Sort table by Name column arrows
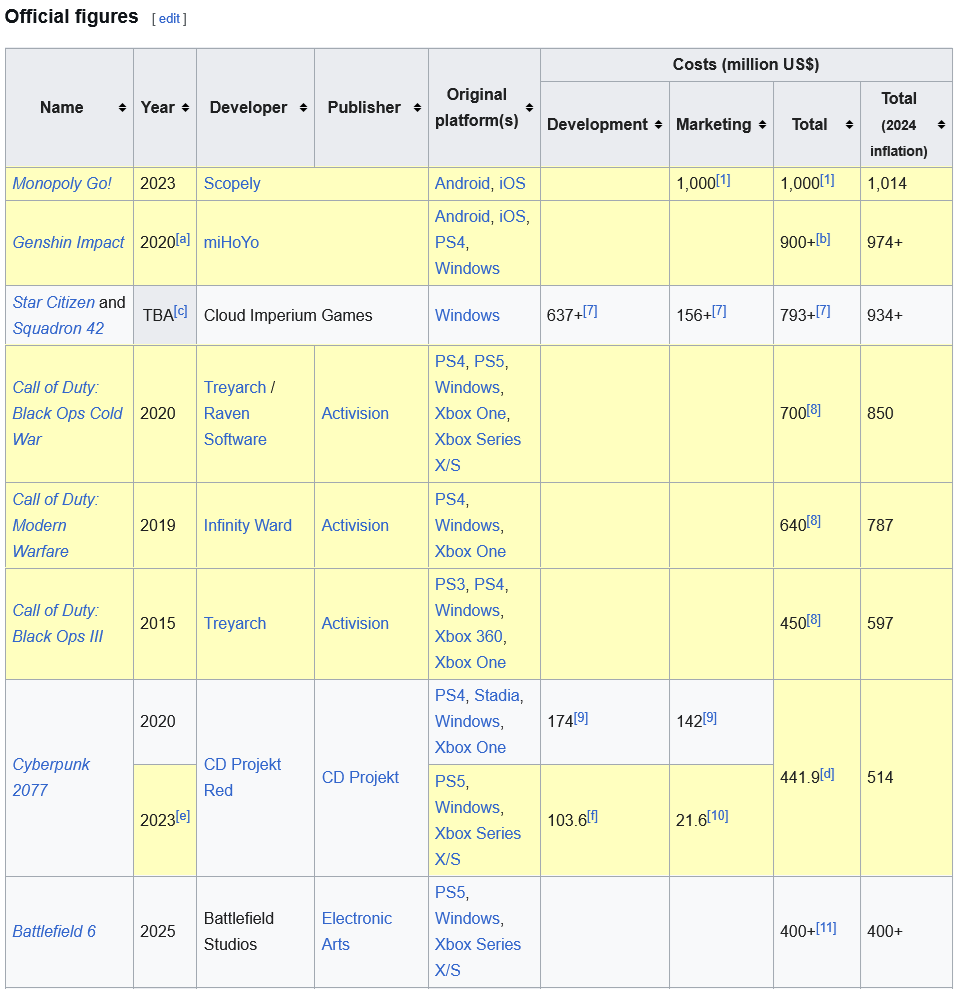Screen dimensions: 959x989 pyautogui.click(x=122, y=108)
